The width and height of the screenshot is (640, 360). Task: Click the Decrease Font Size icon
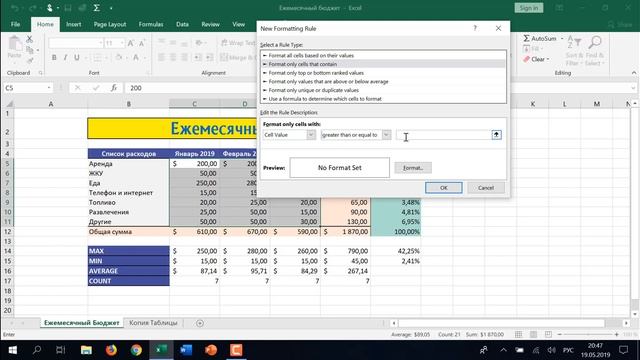142,43
